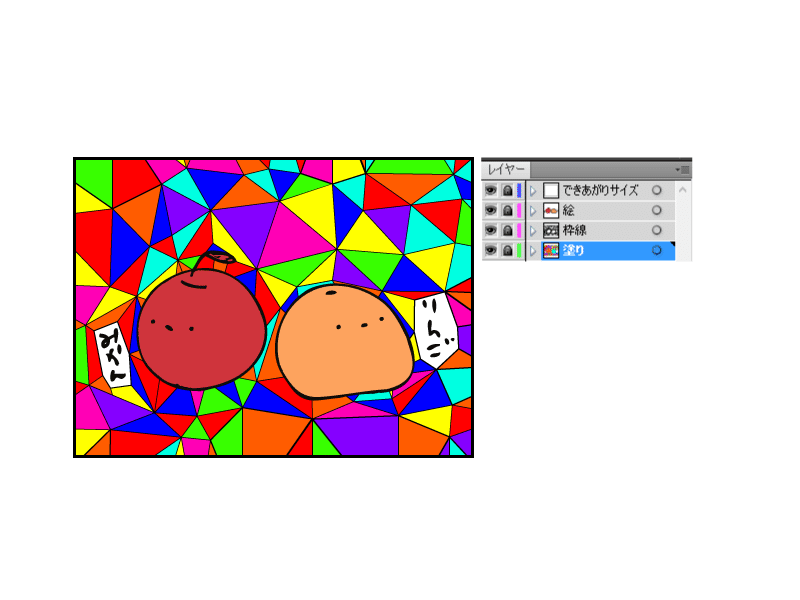Select the layer named 枠線
Viewport: 800px width, 600px height.
point(574,230)
